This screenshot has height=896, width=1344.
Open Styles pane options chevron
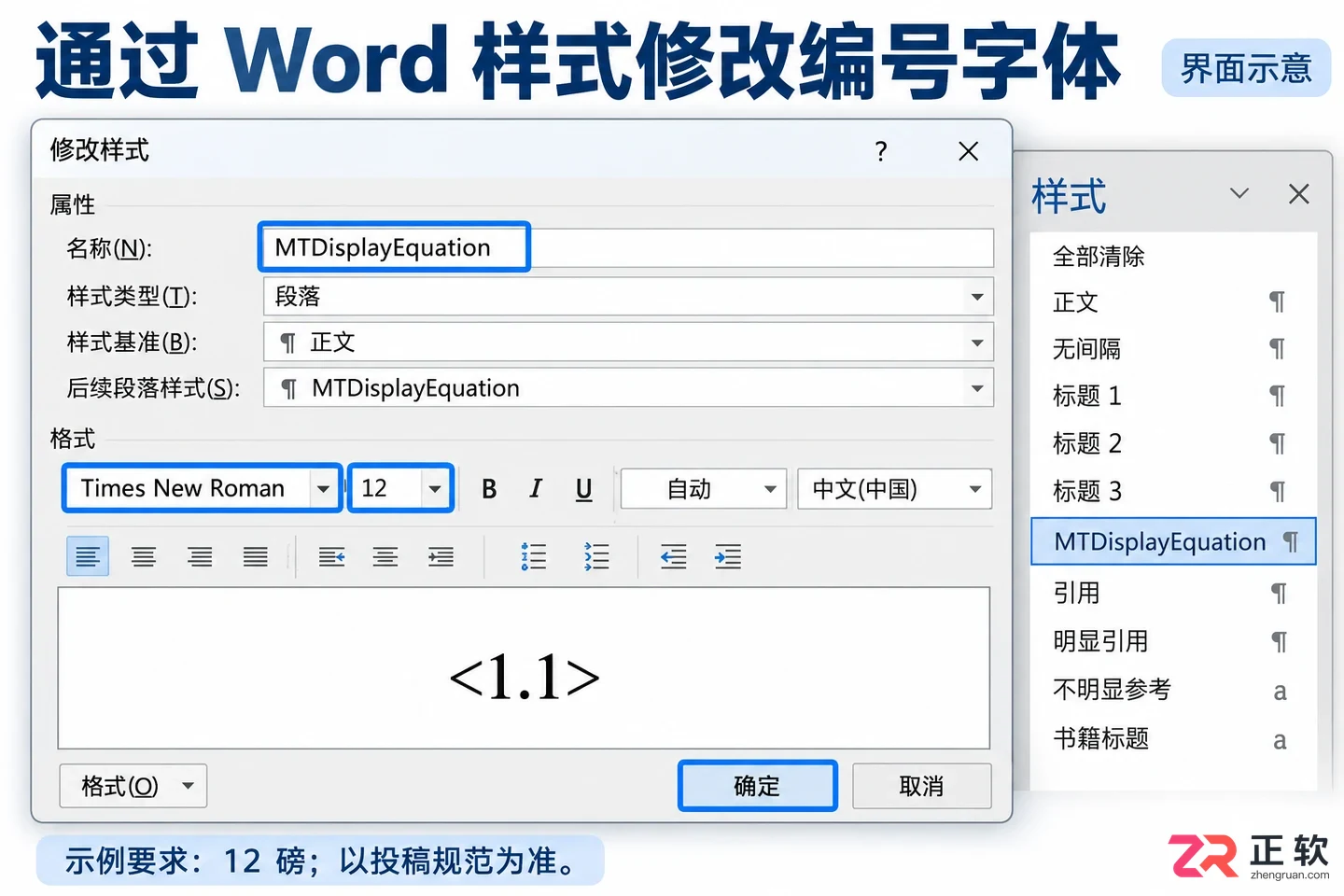coord(1239,193)
